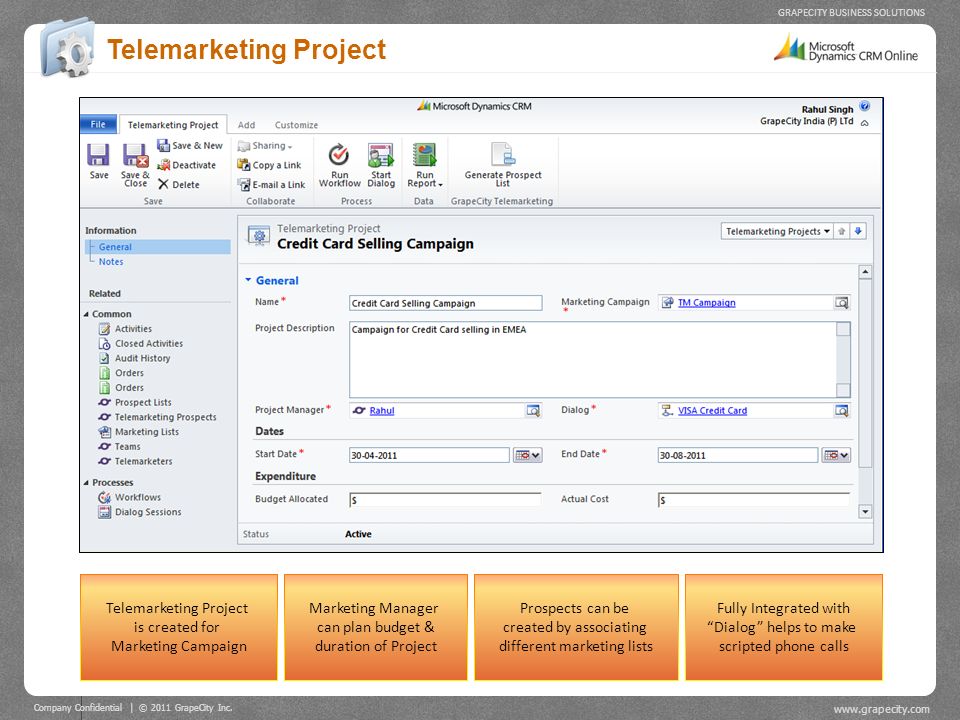Image resolution: width=960 pixels, height=720 pixels.
Task: Delete the record using the ribbon
Action: coord(179,184)
